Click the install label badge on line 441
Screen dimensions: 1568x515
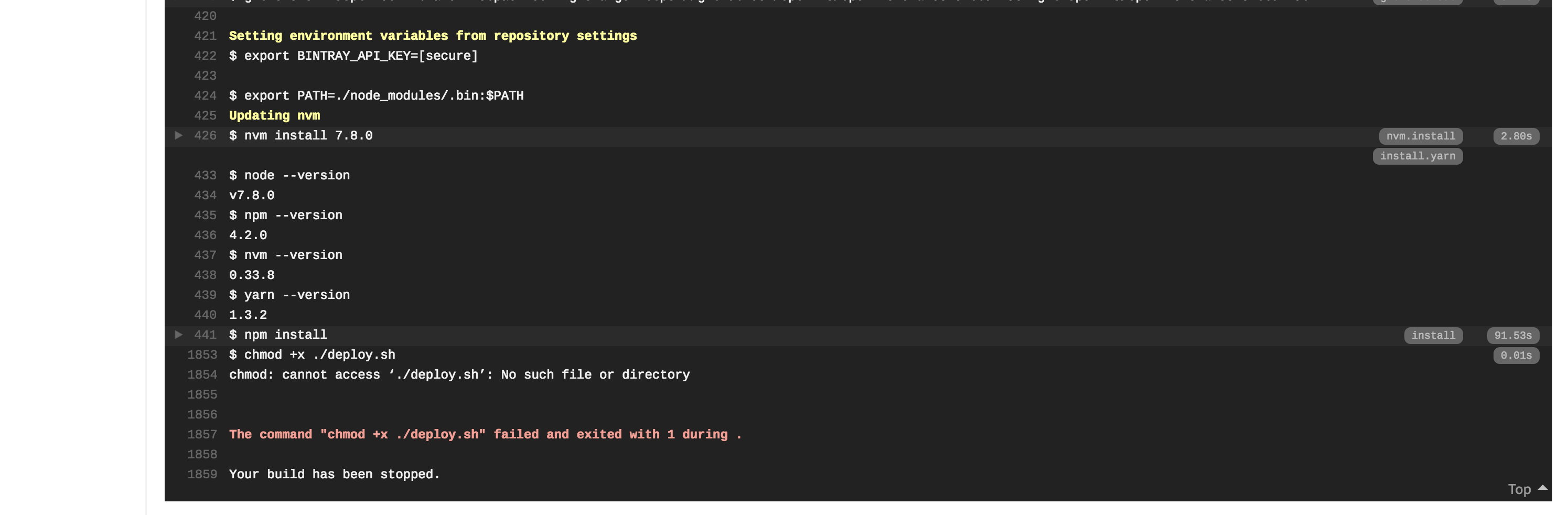point(1433,336)
